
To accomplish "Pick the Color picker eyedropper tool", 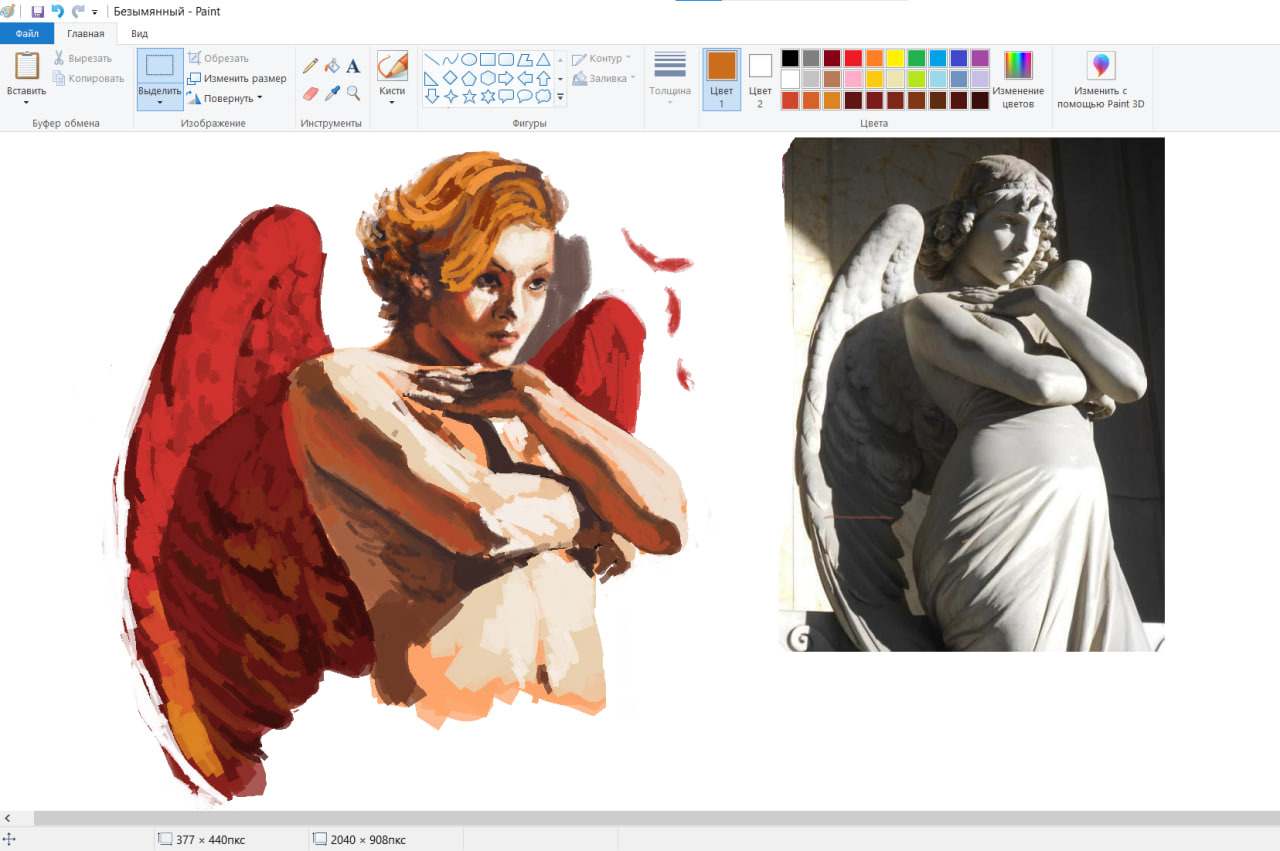I will point(332,93).
